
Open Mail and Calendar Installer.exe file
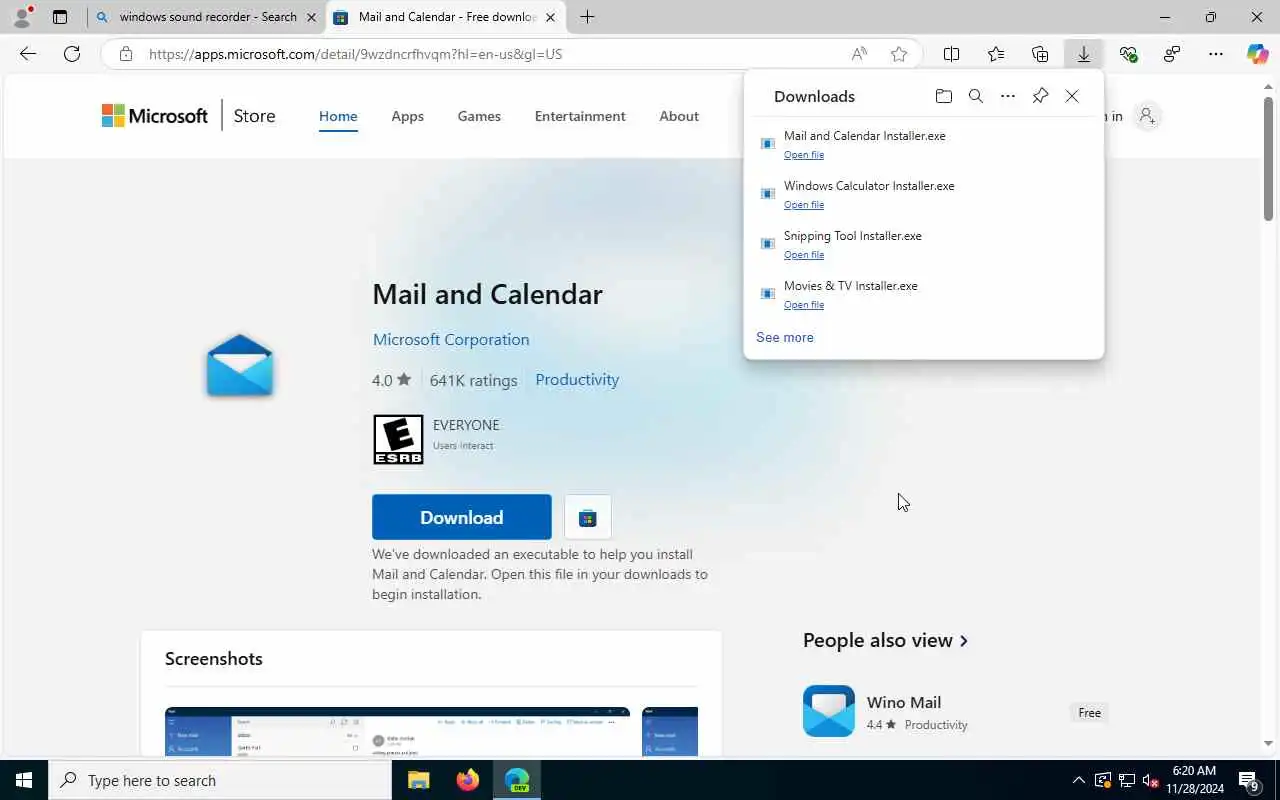pos(804,155)
